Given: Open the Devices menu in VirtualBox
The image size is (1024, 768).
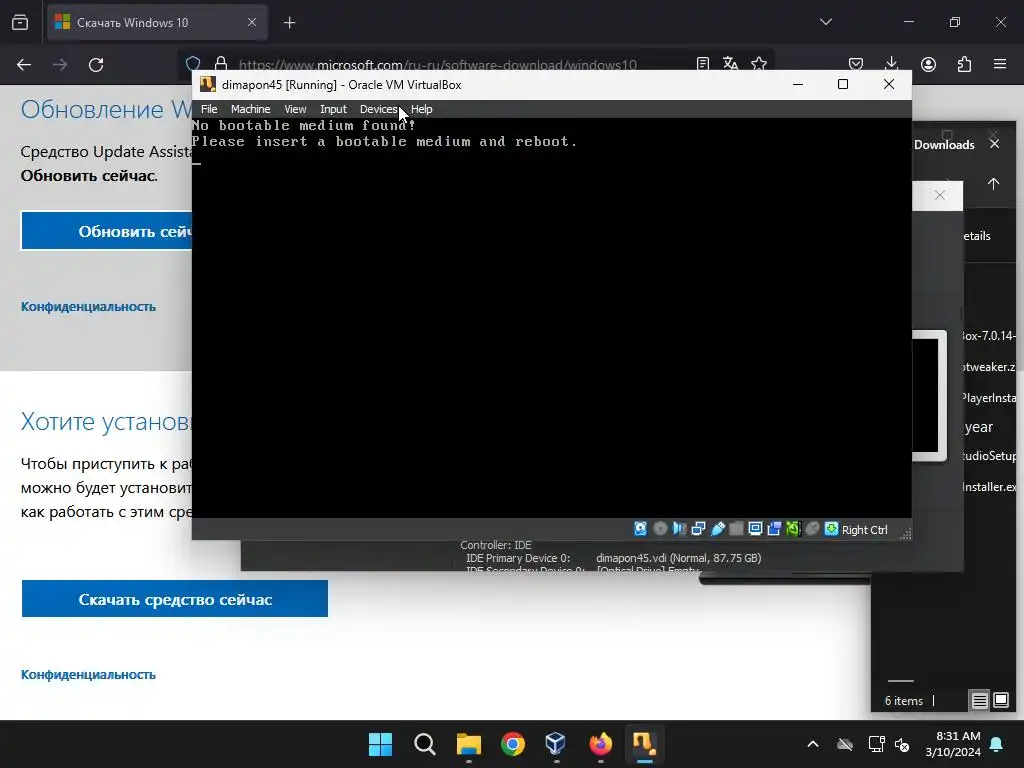Looking at the screenshot, I should [378, 109].
